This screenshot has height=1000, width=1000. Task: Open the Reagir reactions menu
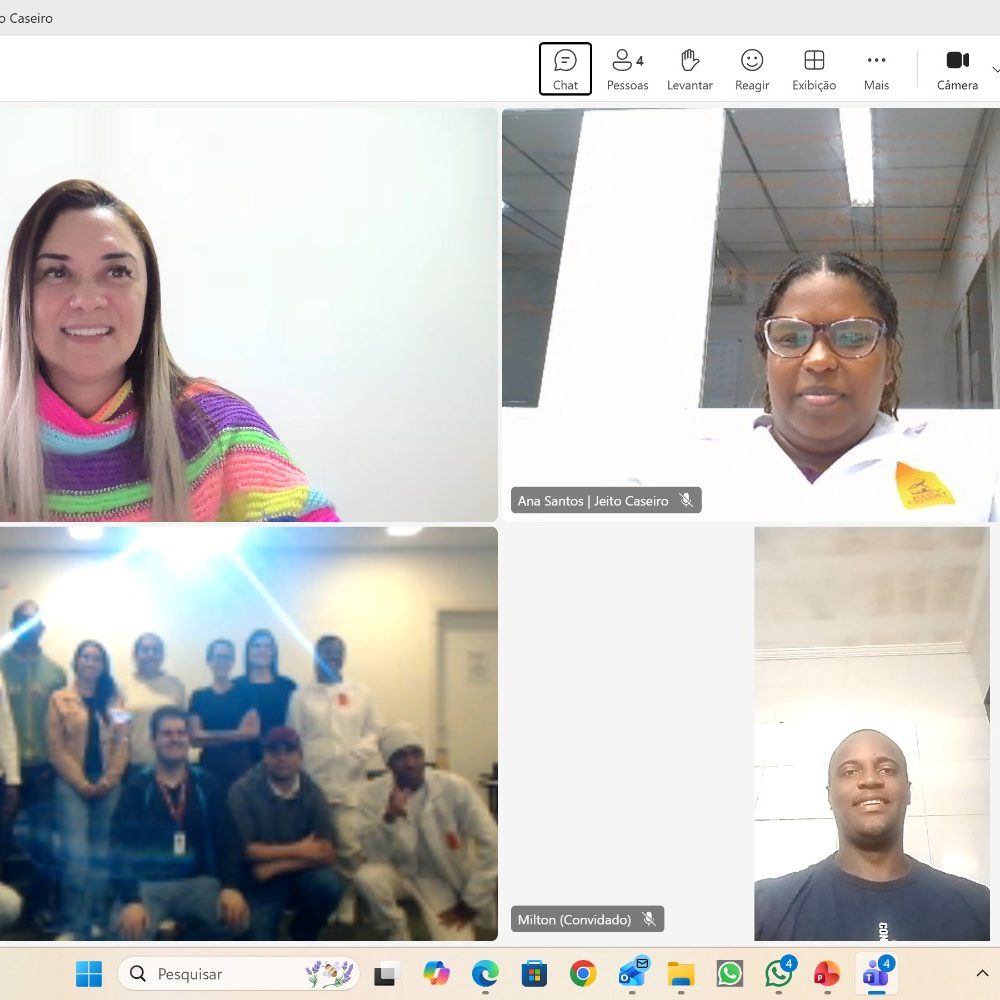[752, 69]
